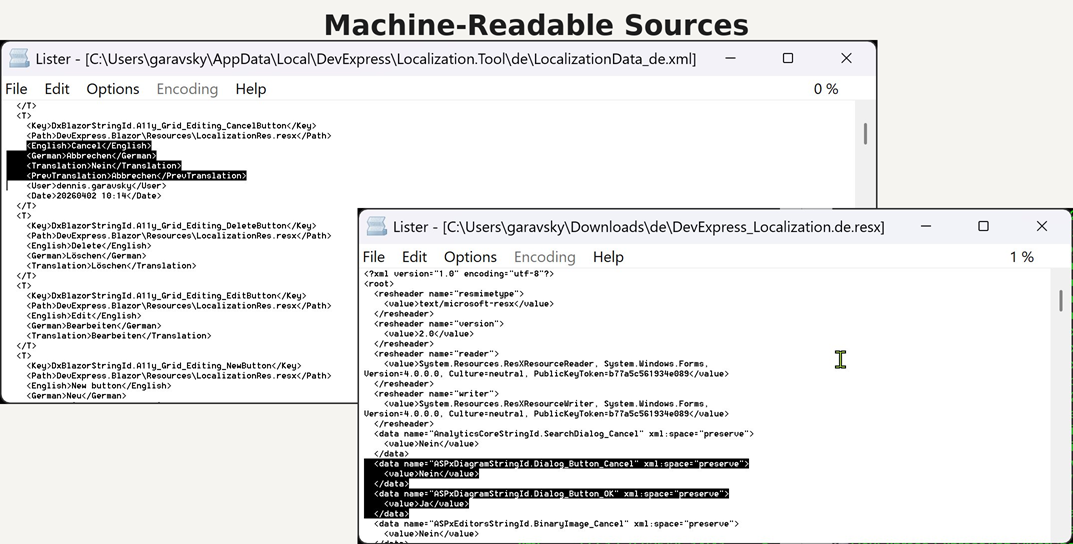
Task: Click line <German>Neu</German>
Action: click(77, 396)
